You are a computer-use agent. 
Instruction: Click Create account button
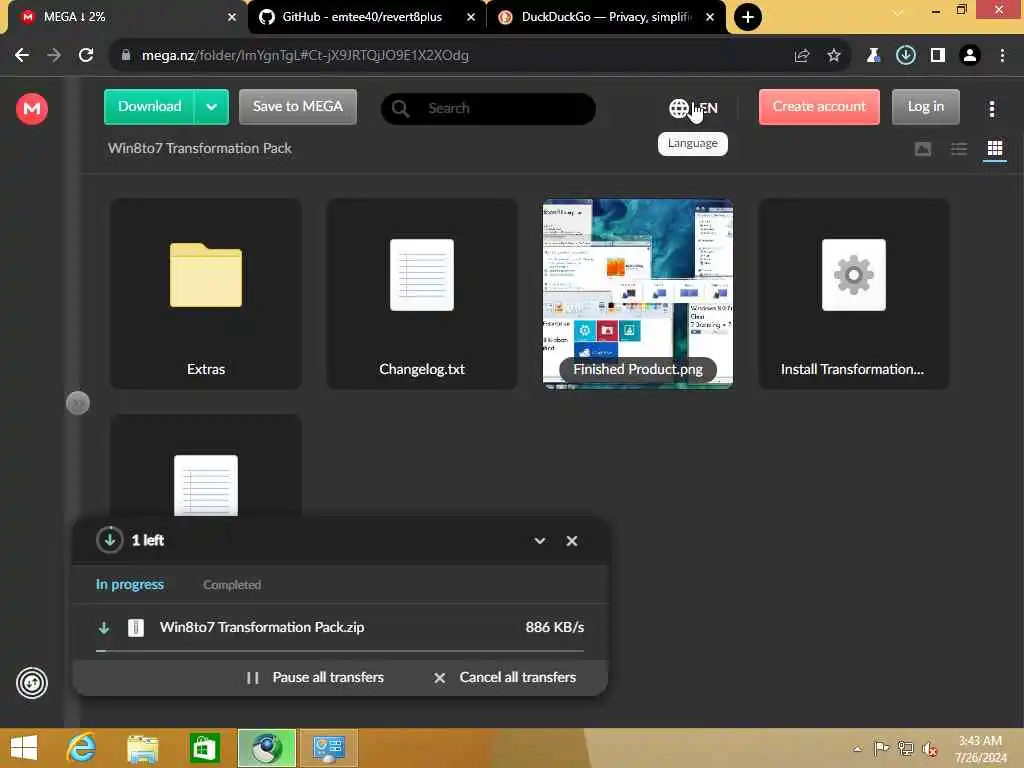(819, 107)
